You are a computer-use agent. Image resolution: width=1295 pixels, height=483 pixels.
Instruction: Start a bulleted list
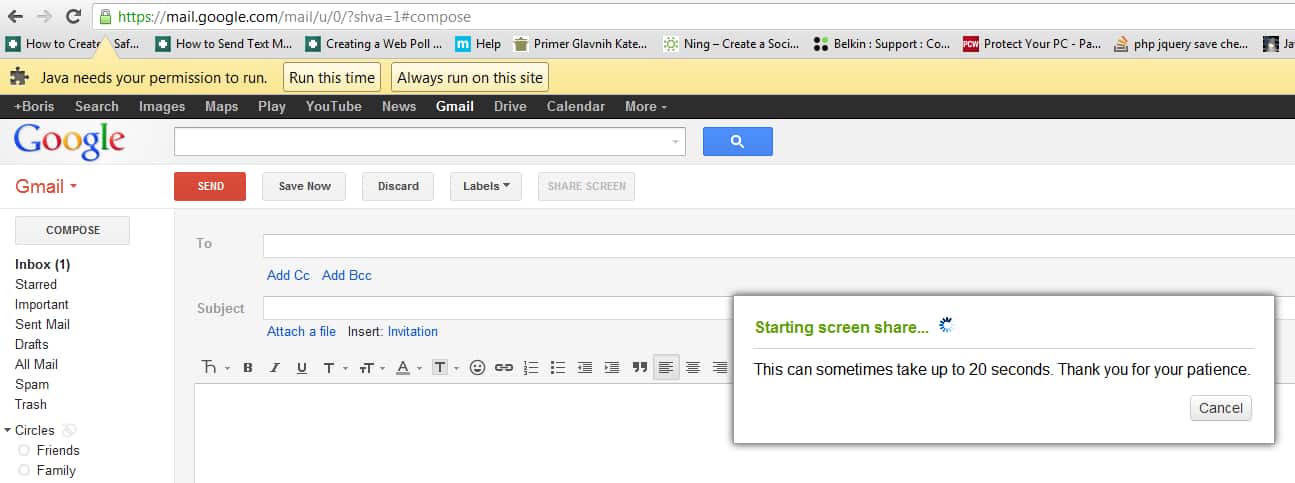coord(558,368)
